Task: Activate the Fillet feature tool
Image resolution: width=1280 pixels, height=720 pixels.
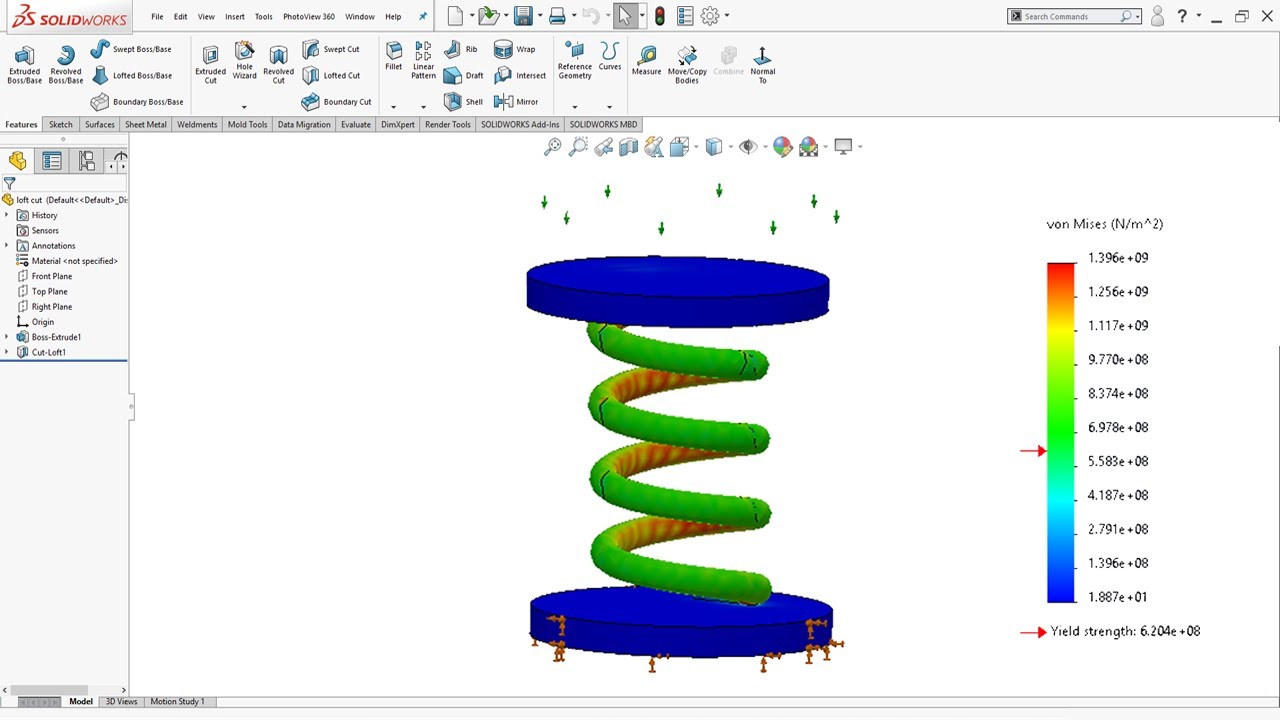Action: tap(394, 56)
